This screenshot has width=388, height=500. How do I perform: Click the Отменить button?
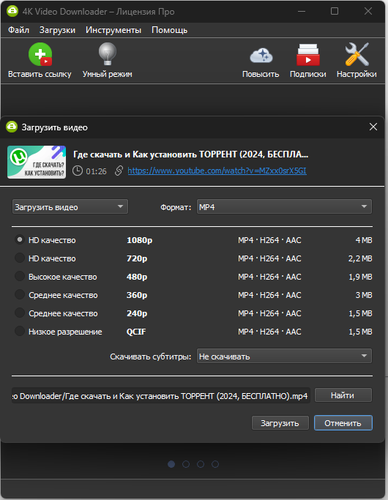pyautogui.click(x=343, y=423)
